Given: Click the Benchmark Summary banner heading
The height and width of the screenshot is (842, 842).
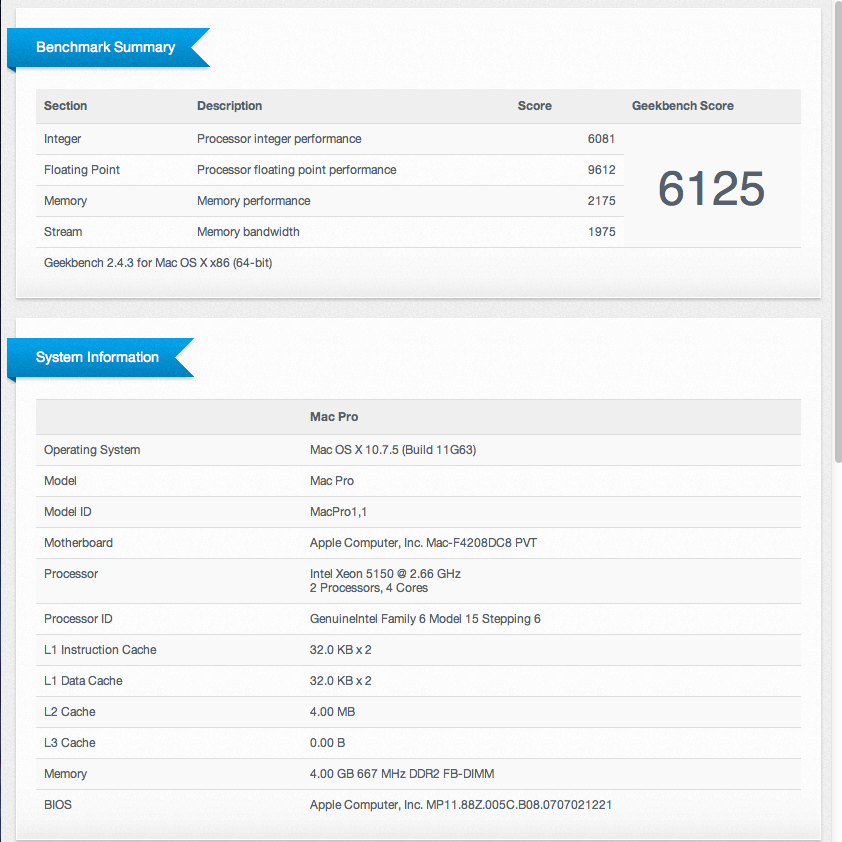Looking at the screenshot, I should (105, 47).
